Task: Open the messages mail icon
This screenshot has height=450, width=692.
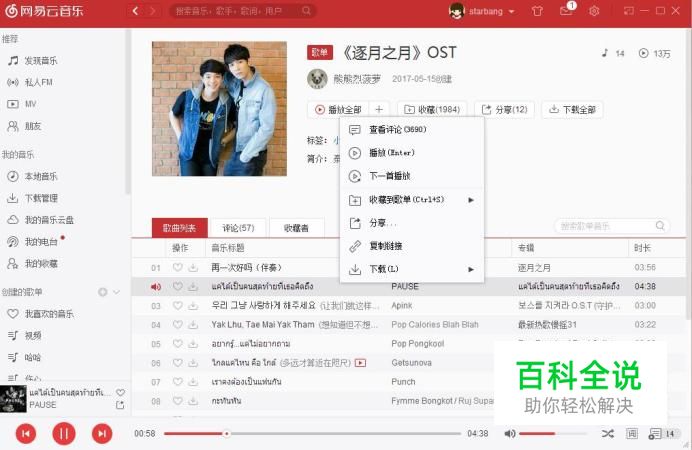Action: pos(566,11)
